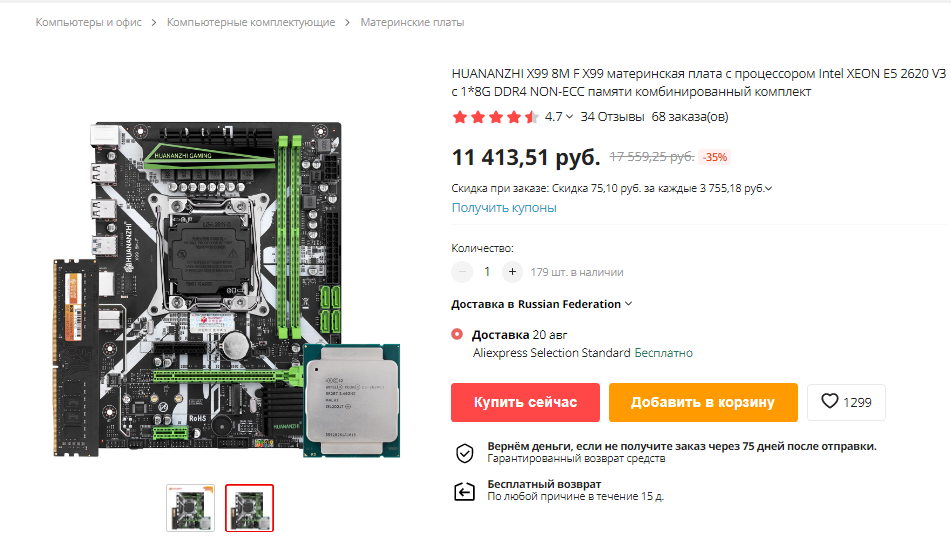Select the delivery radio button for 20 авг
The width and height of the screenshot is (951, 542).
(x=457, y=334)
